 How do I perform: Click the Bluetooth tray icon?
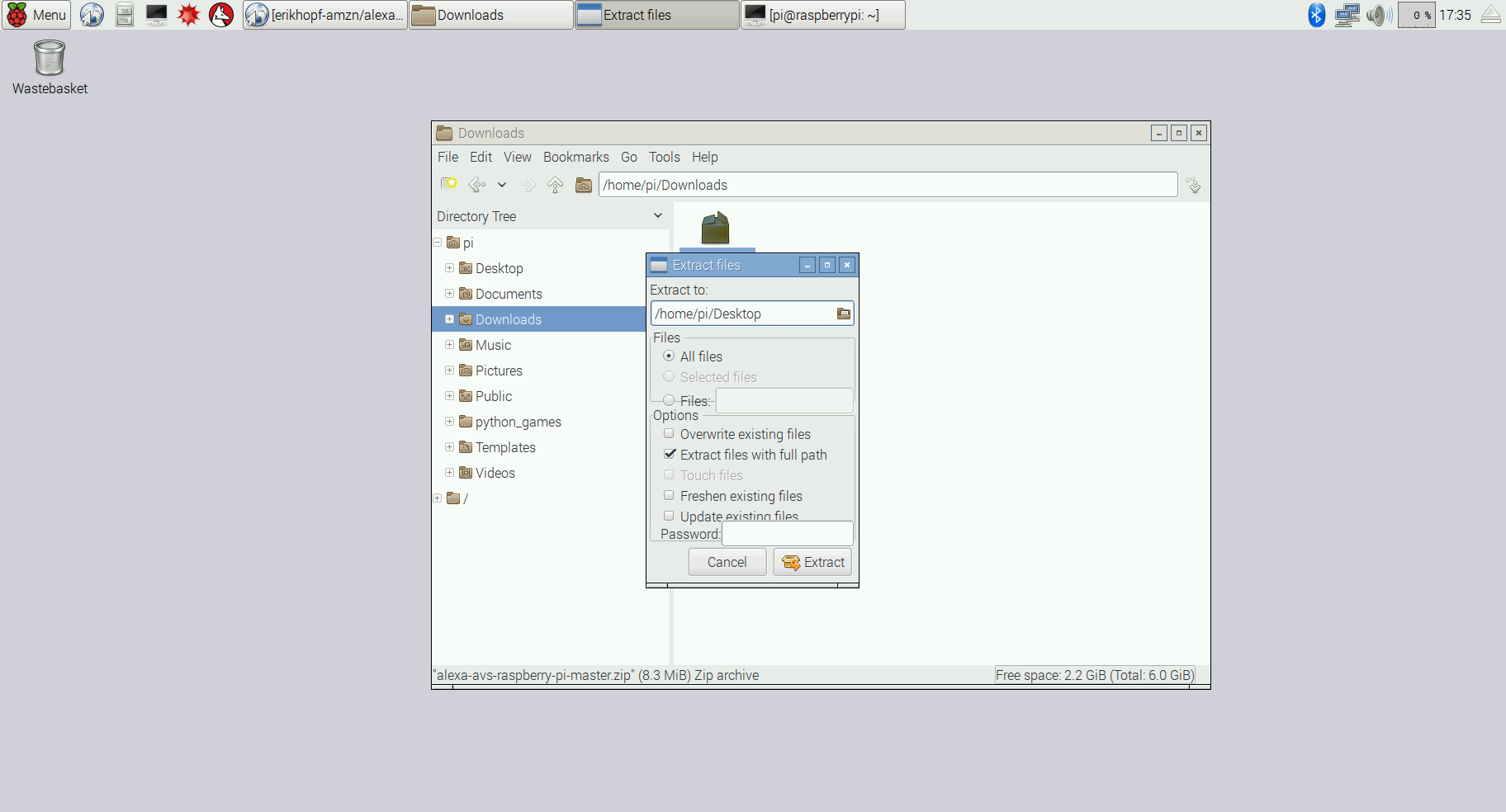click(x=1316, y=15)
